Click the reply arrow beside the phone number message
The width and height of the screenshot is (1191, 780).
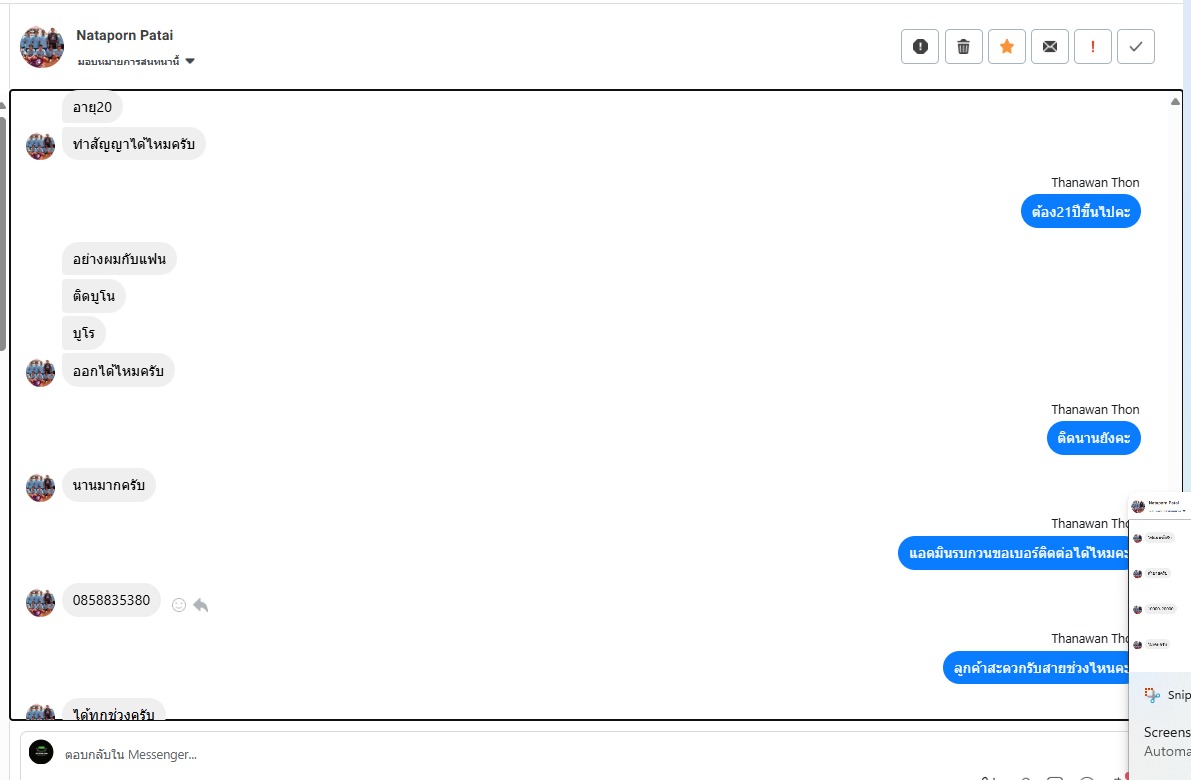(x=201, y=605)
